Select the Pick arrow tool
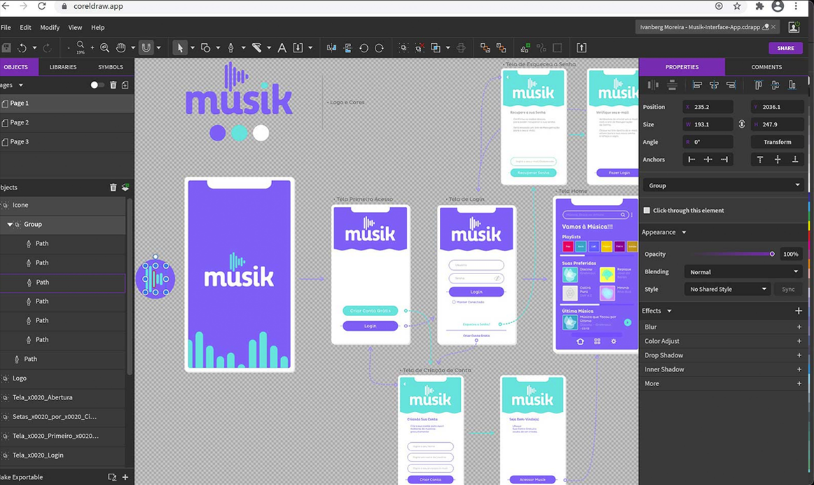Screen dimensions: 814x485 (180, 48)
